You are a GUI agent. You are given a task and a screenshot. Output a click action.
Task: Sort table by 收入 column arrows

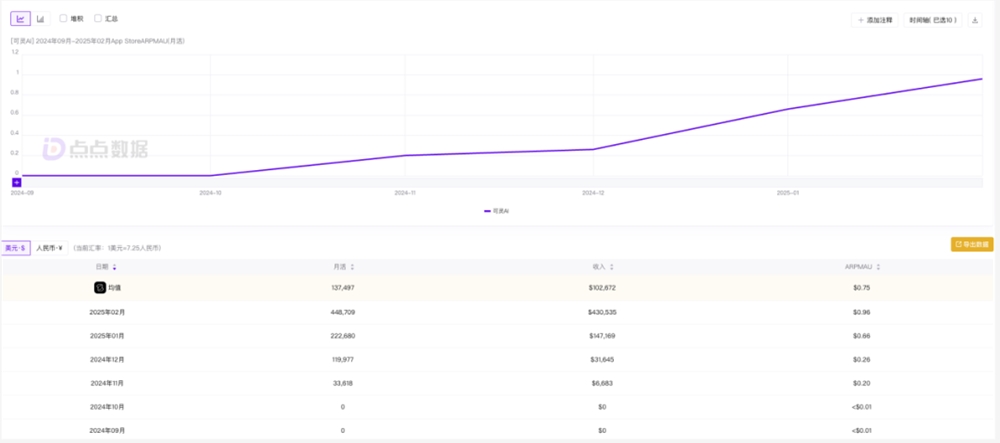(x=611, y=268)
